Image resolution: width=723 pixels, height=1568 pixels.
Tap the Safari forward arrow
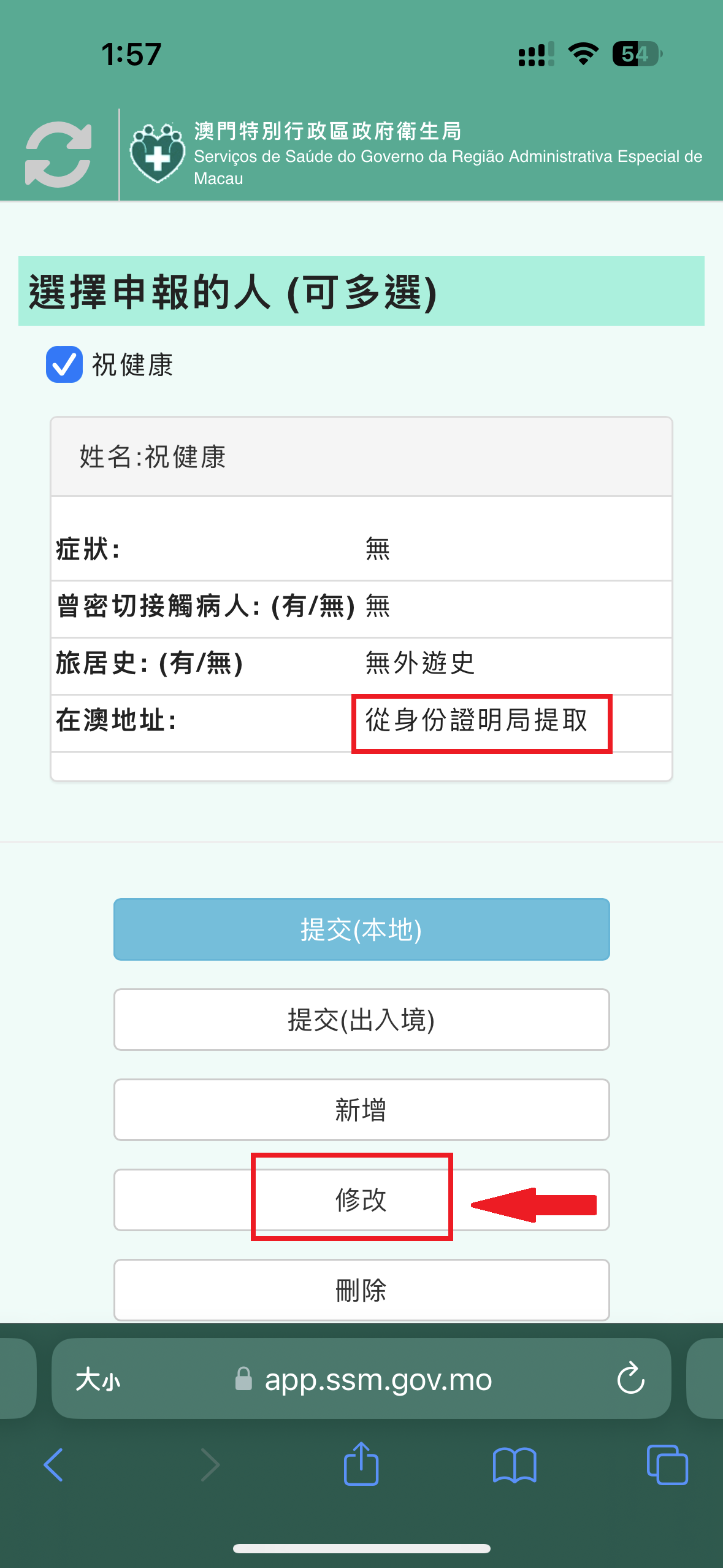click(210, 1465)
